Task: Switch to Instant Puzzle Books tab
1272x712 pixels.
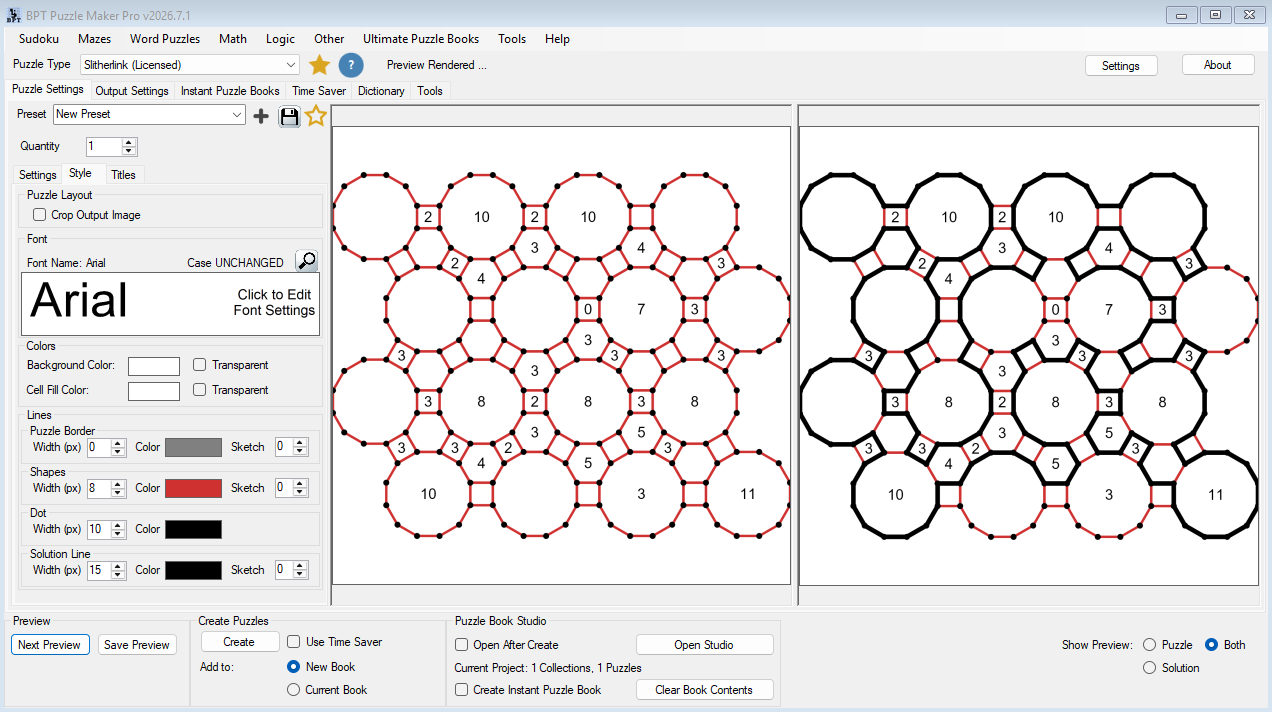Action: [x=230, y=91]
